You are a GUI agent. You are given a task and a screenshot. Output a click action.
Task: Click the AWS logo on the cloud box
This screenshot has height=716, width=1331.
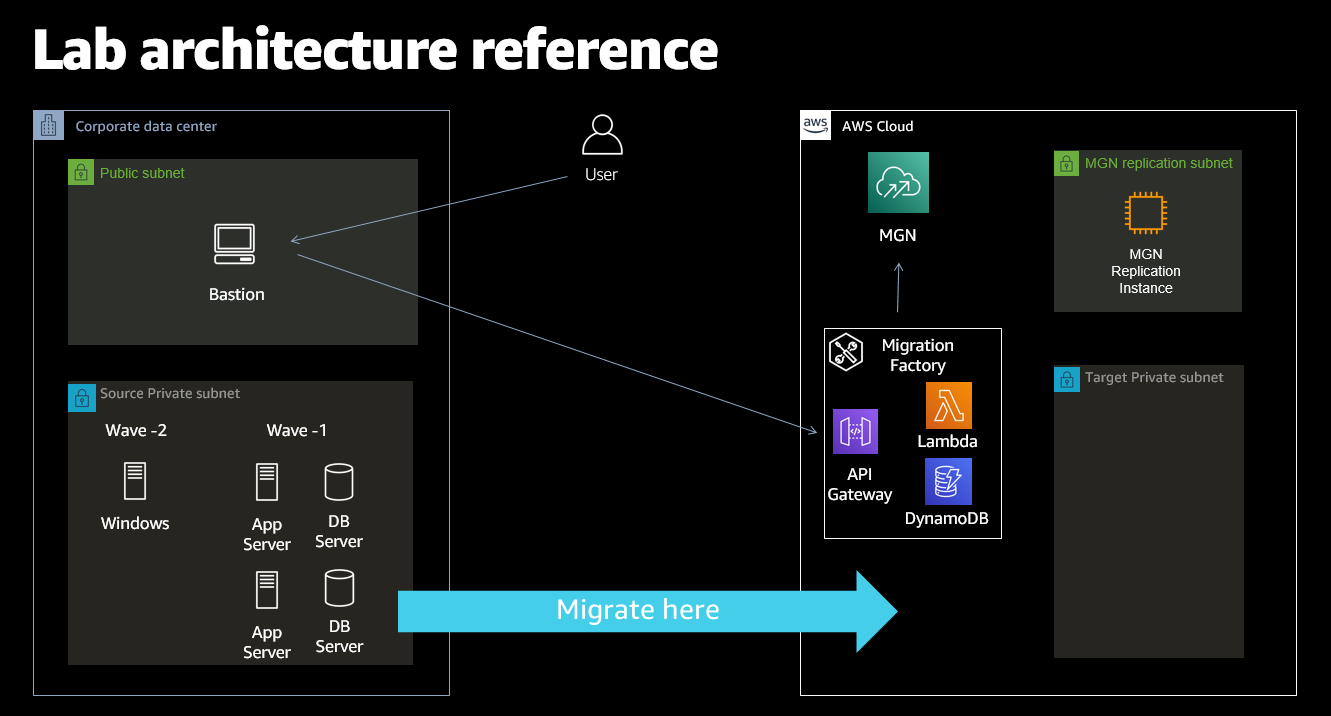(816, 125)
